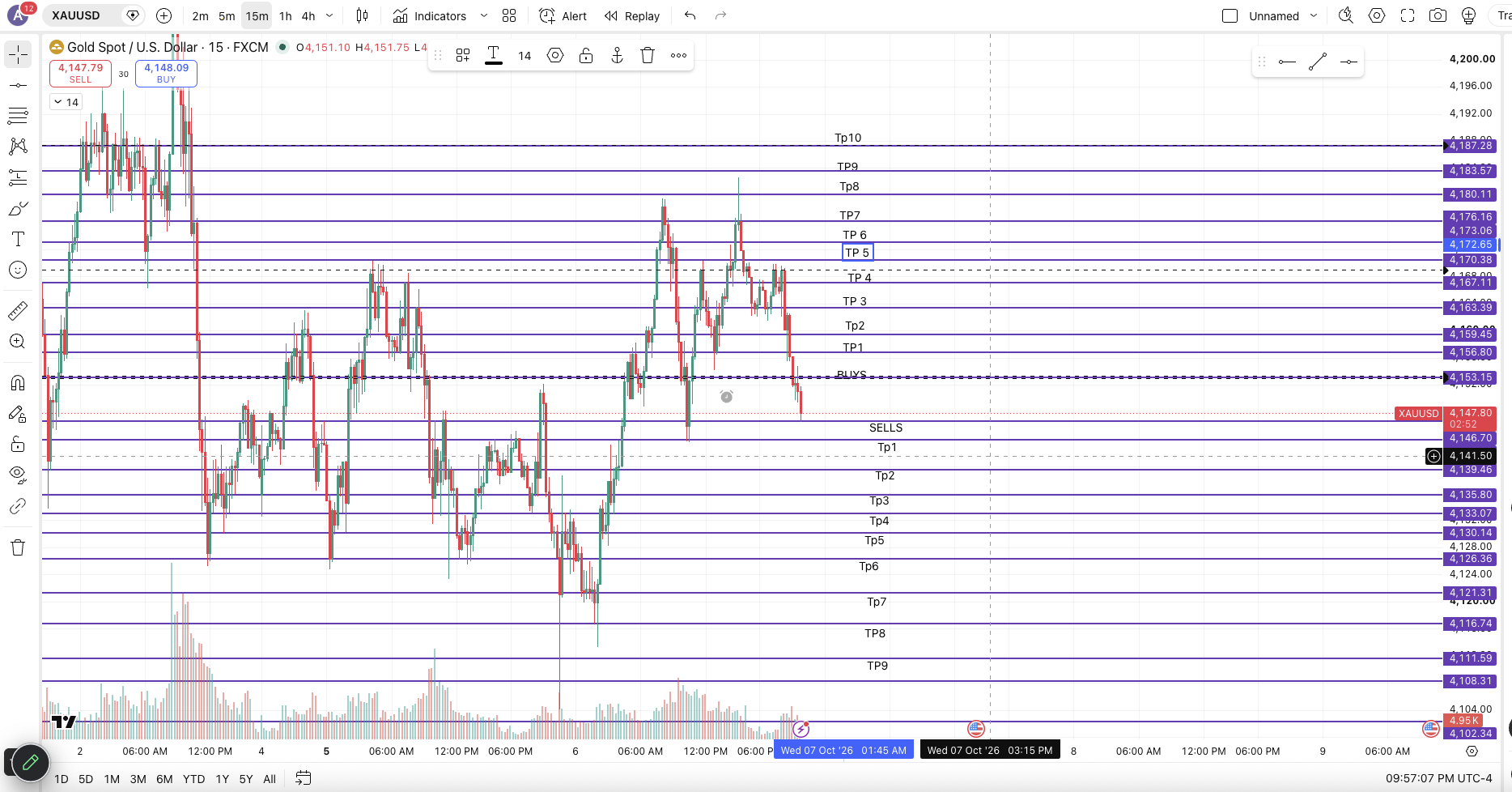
Task: Start bar Replay mode
Action: click(x=632, y=15)
